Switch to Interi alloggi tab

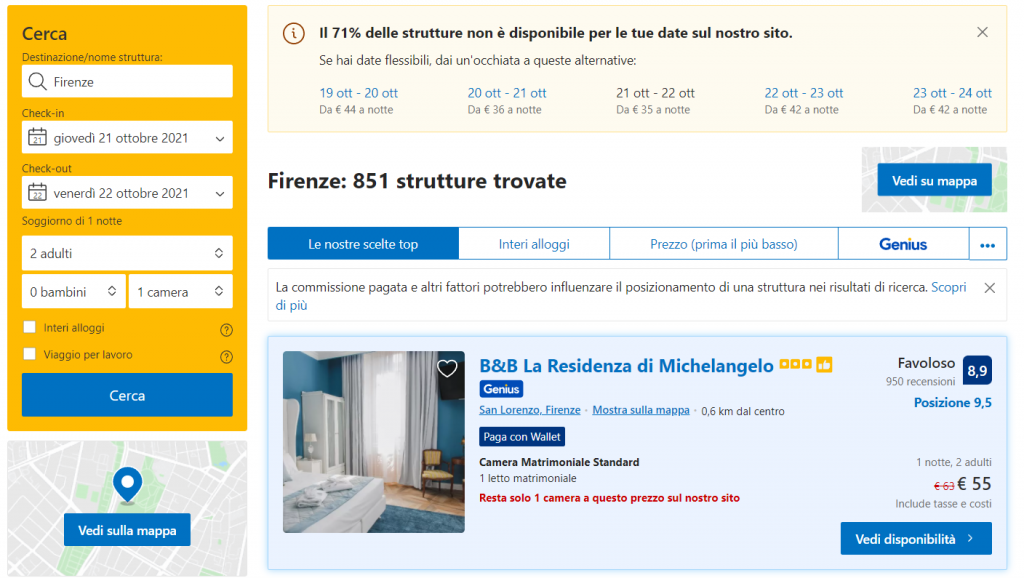coord(534,244)
